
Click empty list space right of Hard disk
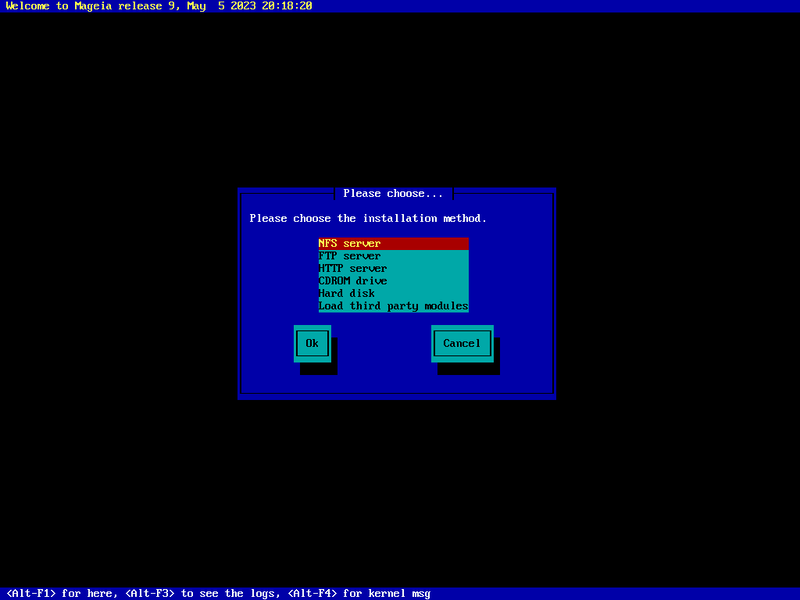(x=425, y=293)
